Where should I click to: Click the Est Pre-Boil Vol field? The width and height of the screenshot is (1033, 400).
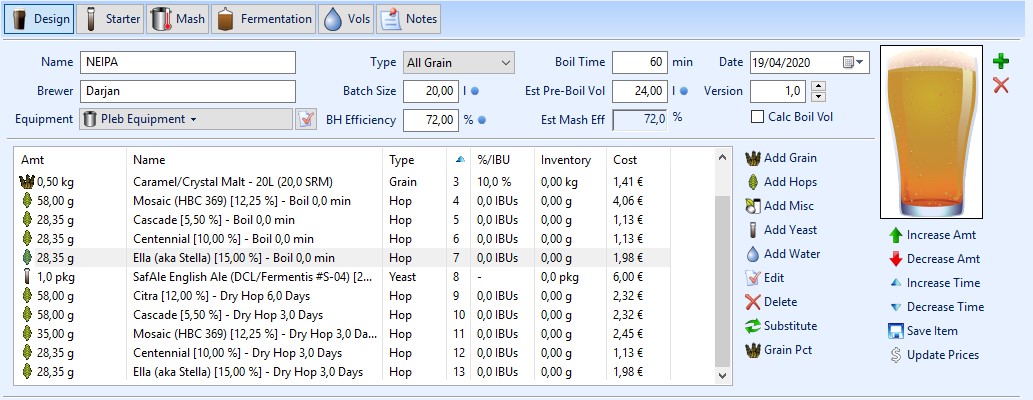[x=640, y=91]
